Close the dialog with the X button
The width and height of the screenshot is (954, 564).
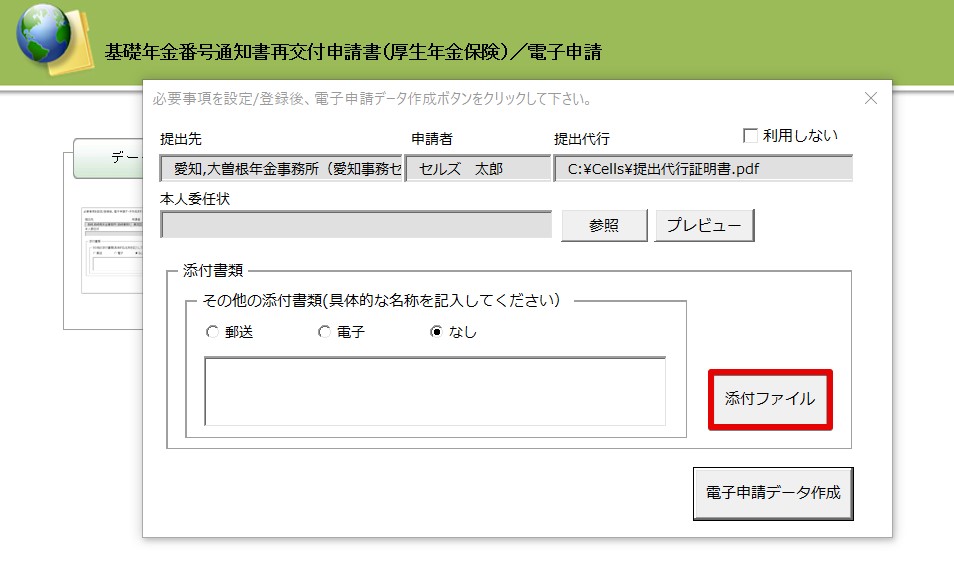(x=871, y=98)
